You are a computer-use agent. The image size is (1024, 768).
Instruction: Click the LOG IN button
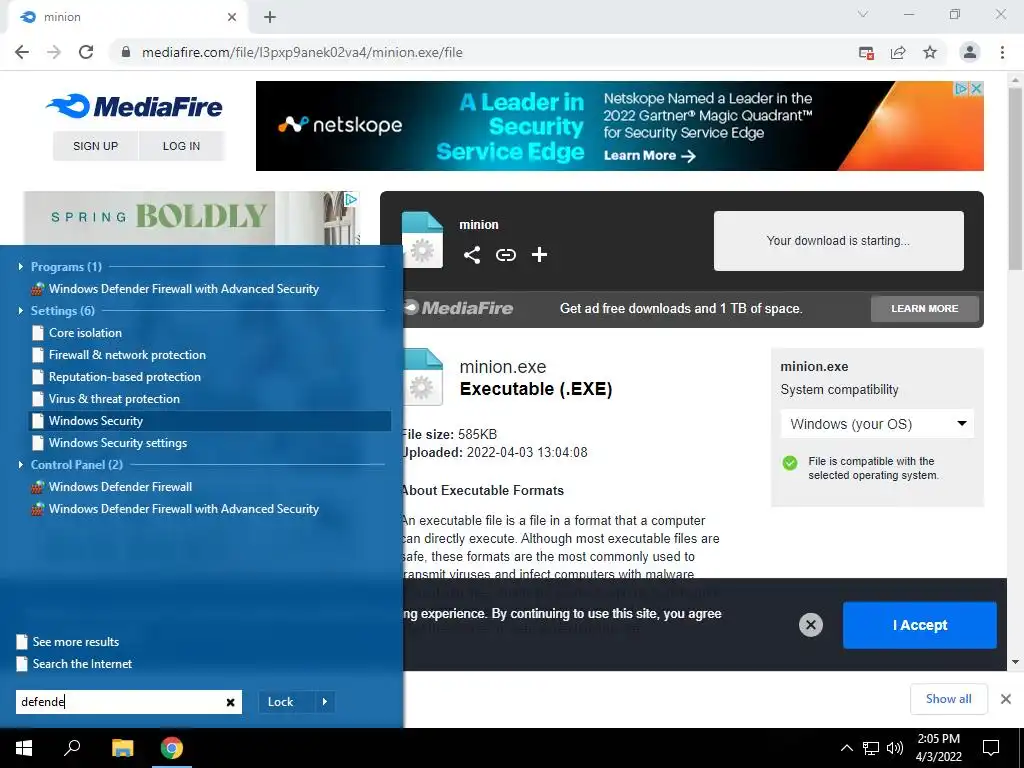click(182, 146)
